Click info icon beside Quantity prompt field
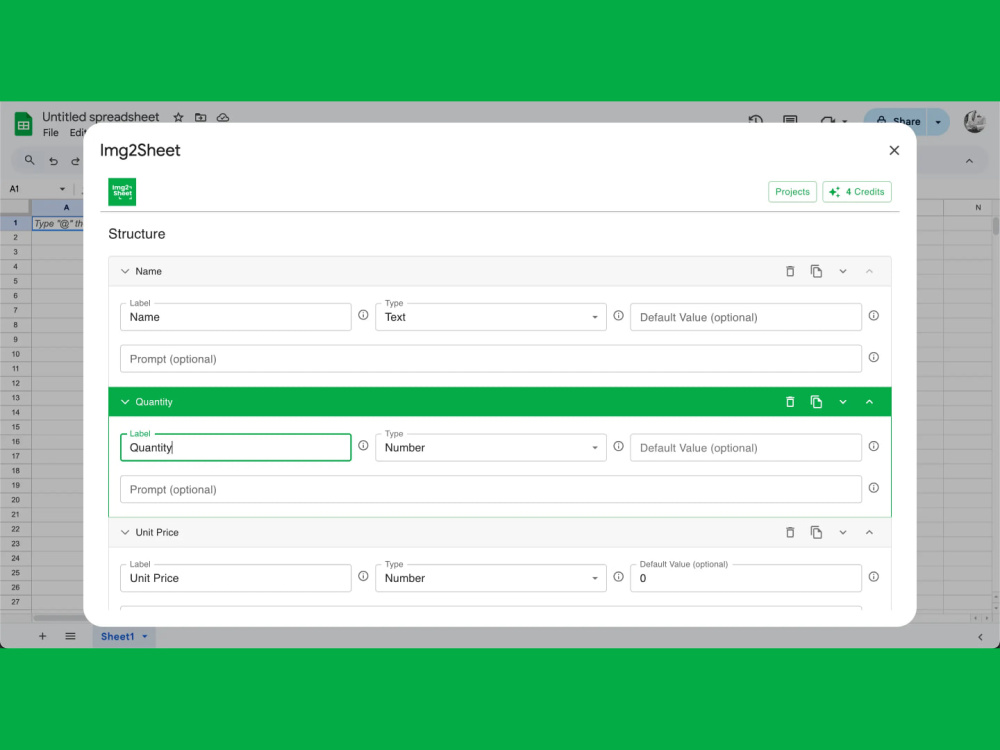1000x750 pixels. pyautogui.click(x=874, y=488)
